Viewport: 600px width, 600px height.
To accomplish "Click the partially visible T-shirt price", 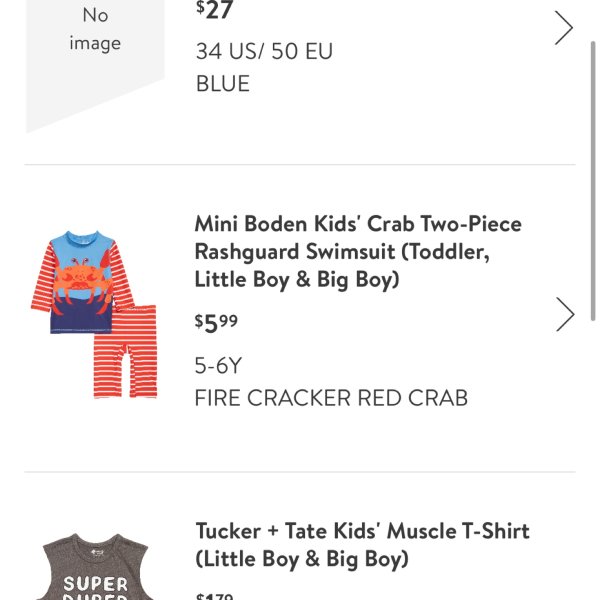I will tap(214, 596).
